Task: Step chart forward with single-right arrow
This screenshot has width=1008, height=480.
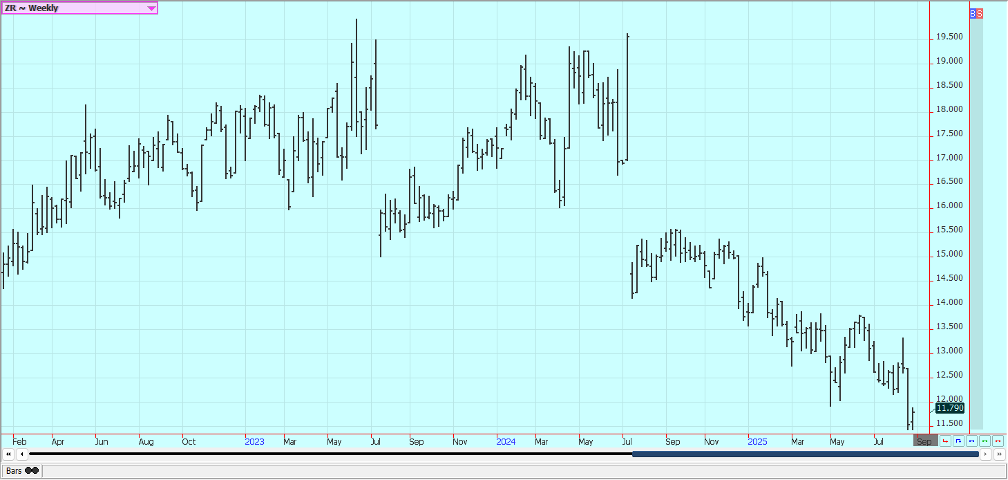Action: [986, 454]
